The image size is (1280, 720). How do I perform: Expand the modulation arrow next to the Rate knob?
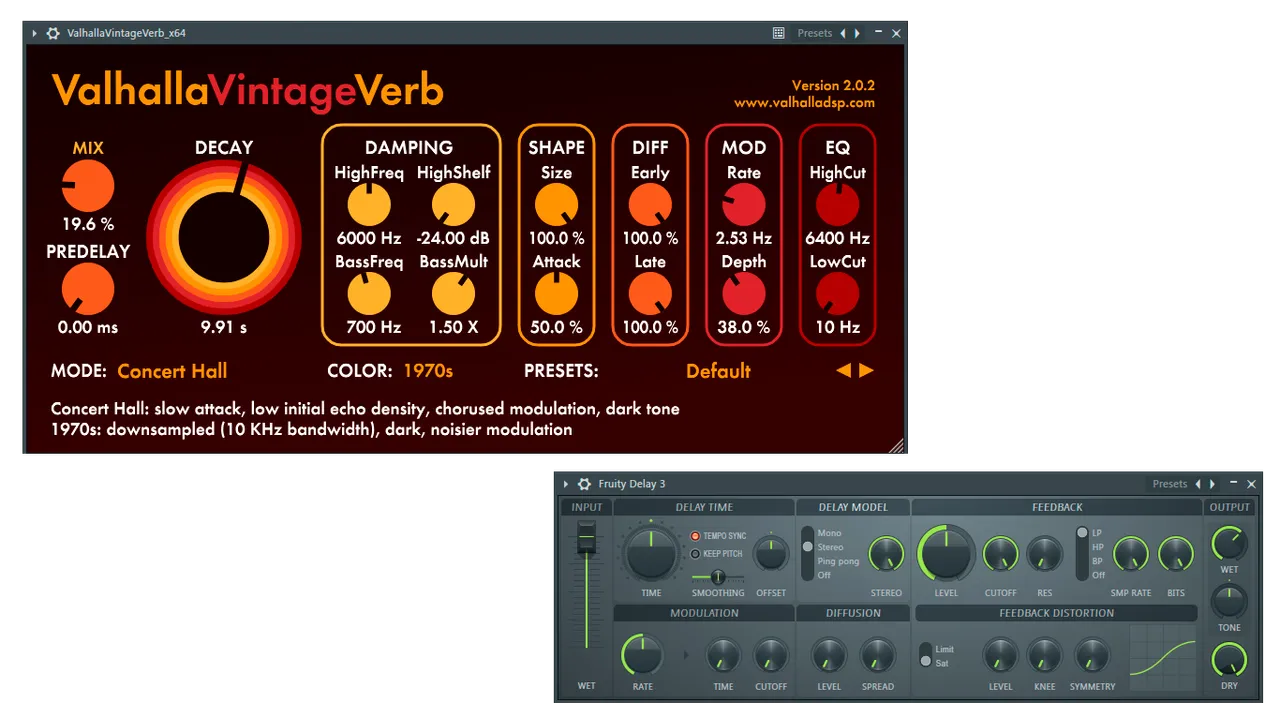point(686,656)
